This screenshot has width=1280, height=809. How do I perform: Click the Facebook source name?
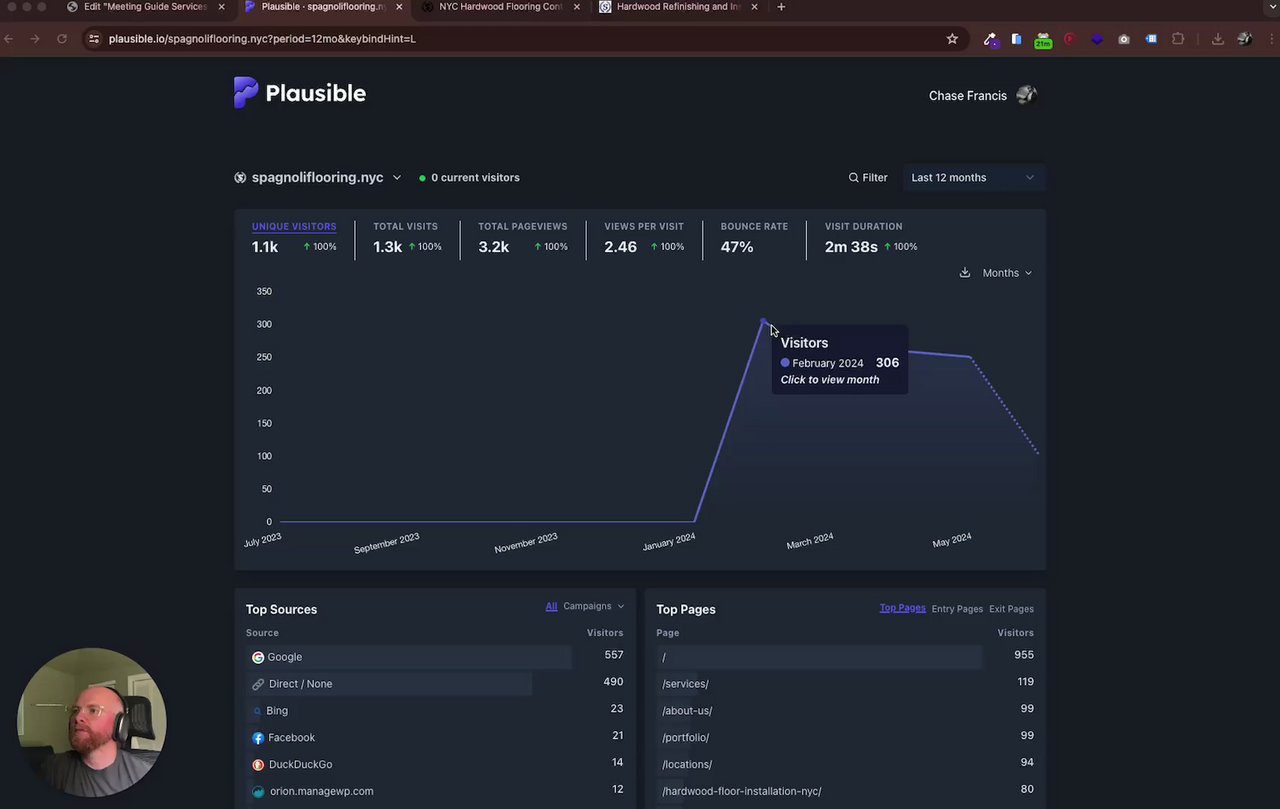(x=291, y=738)
